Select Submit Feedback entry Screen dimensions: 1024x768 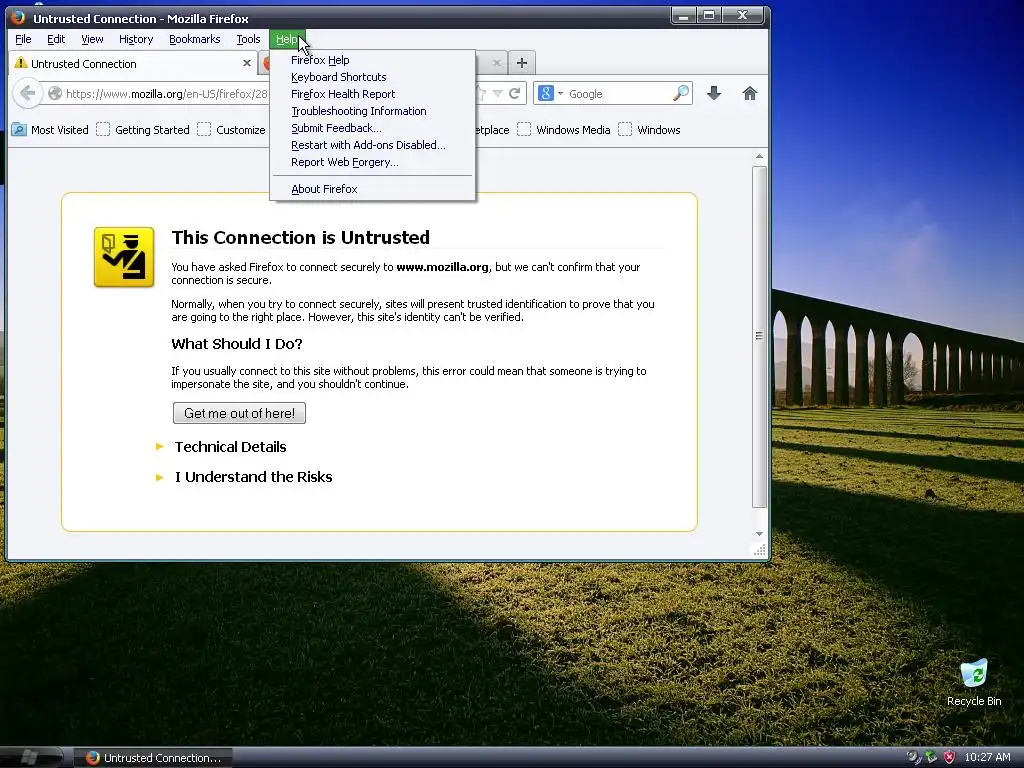[x=372, y=128]
